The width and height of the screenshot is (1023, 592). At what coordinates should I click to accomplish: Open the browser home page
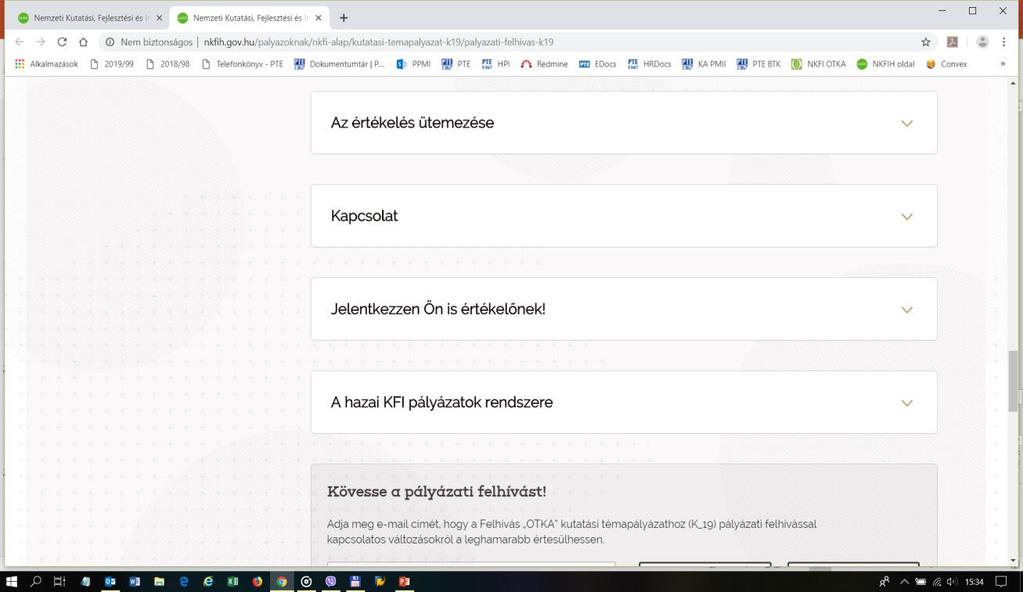click(83, 42)
